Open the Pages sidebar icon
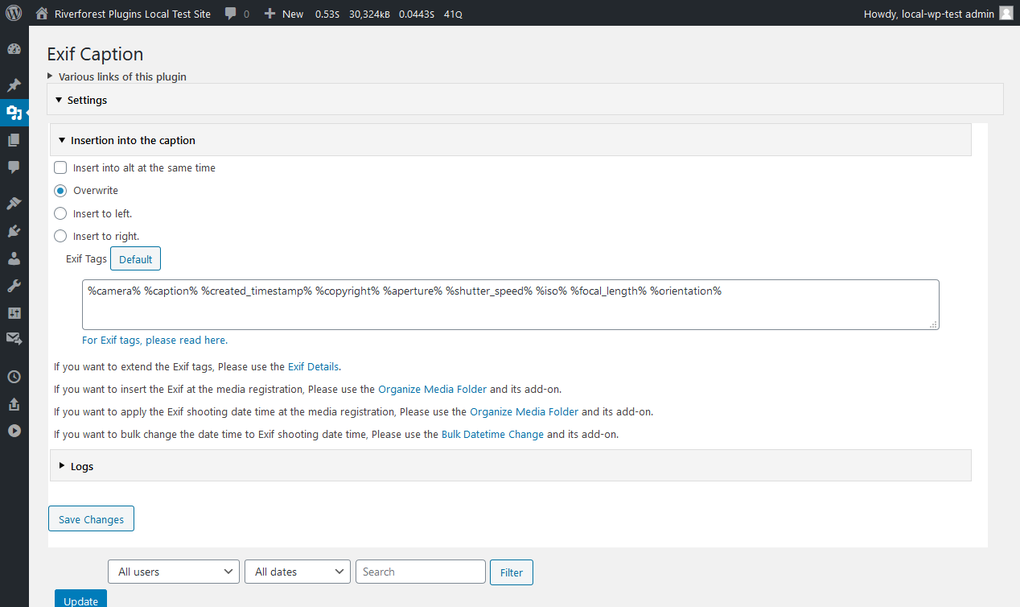 (14, 139)
